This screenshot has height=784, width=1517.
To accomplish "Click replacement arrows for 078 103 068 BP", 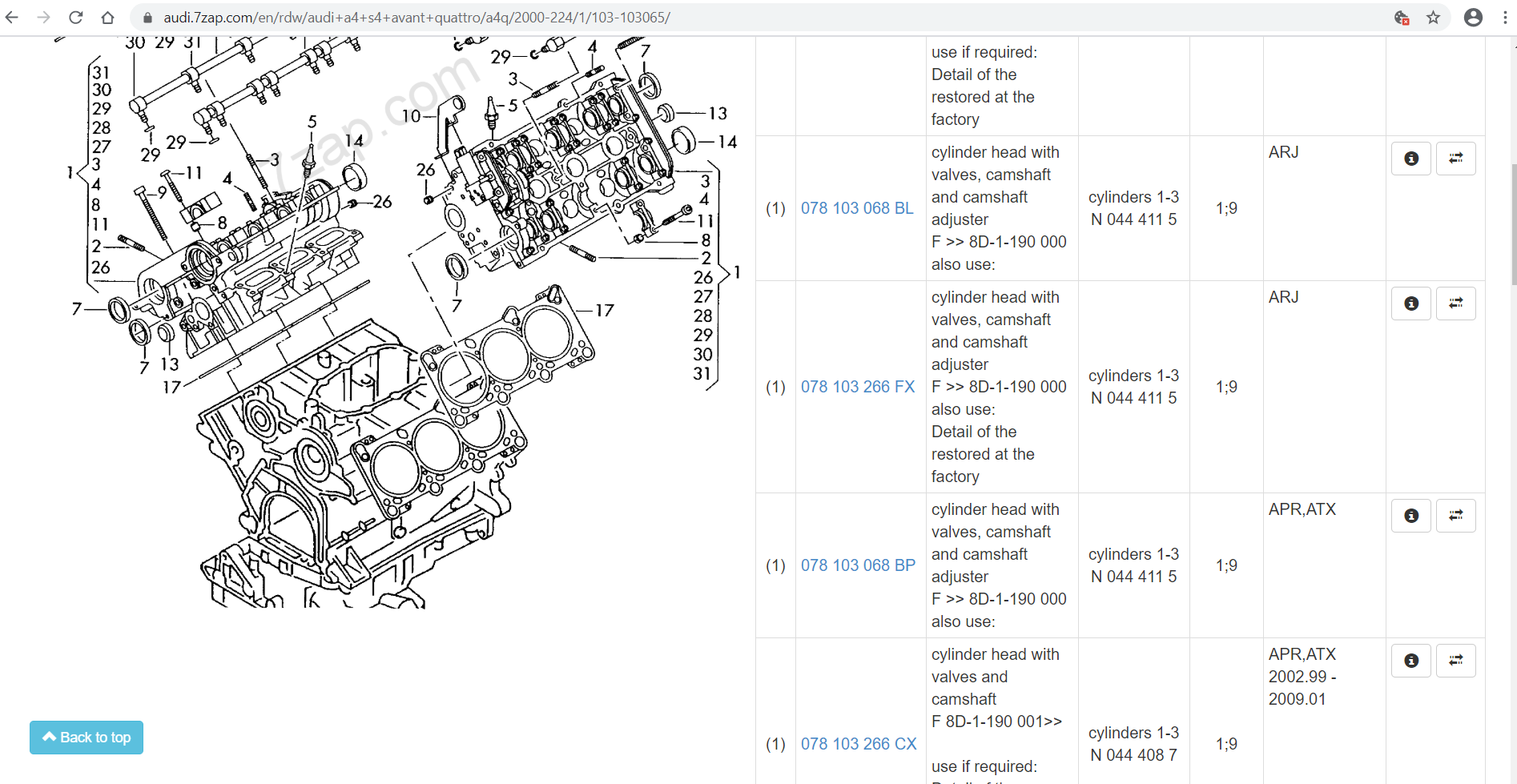I will point(1455,516).
